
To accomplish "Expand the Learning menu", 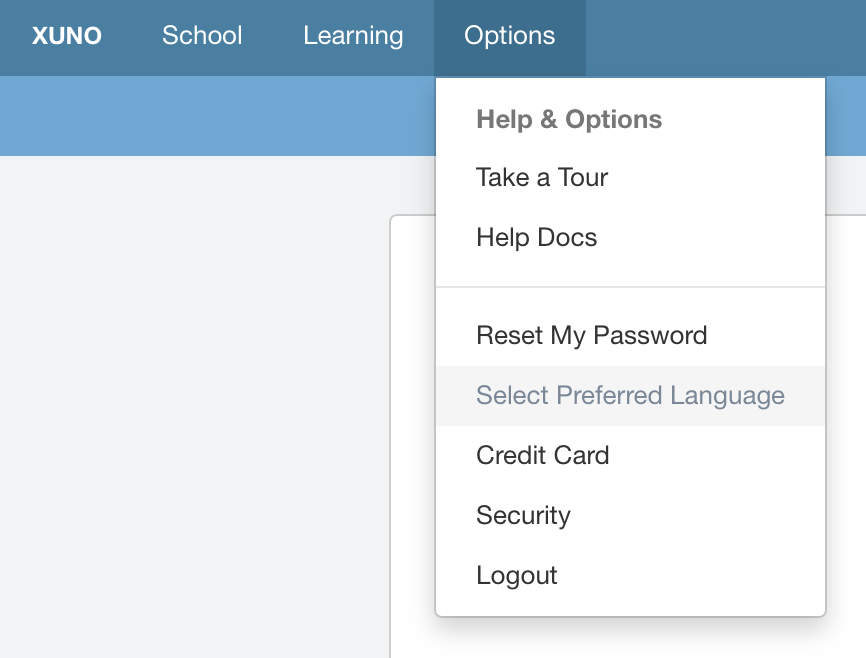I will [x=353, y=36].
